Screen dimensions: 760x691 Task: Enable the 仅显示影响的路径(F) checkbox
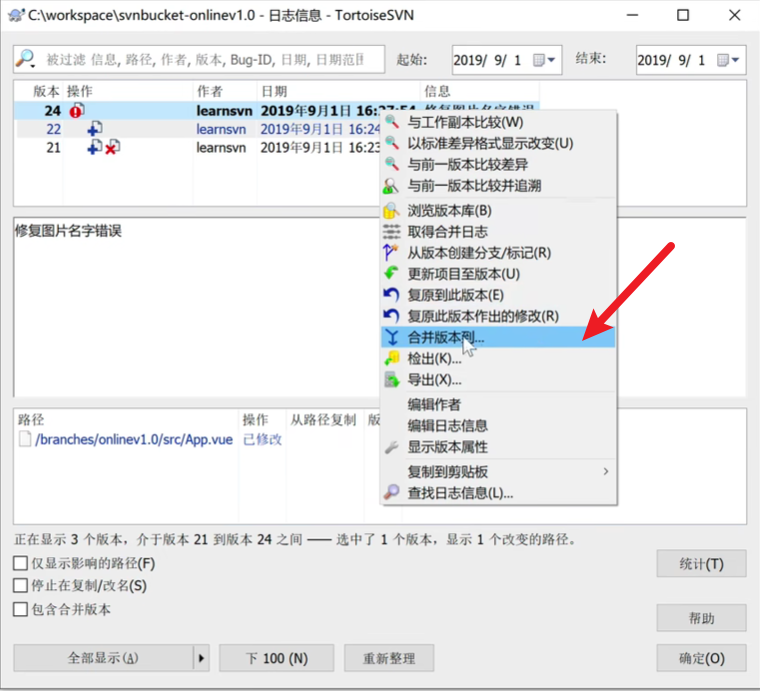[x=20, y=563]
